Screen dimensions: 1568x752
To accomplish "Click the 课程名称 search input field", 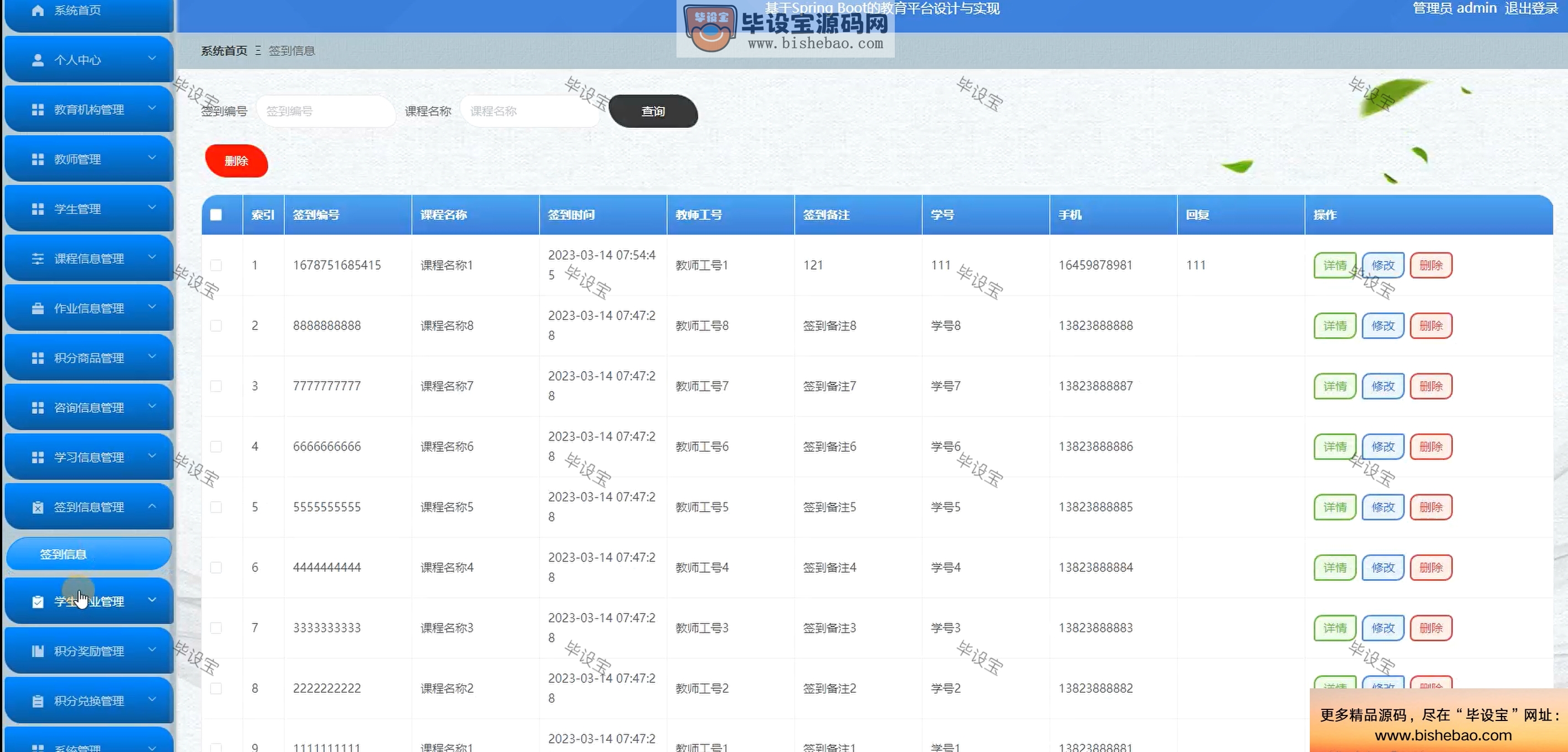I will point(531,111).
